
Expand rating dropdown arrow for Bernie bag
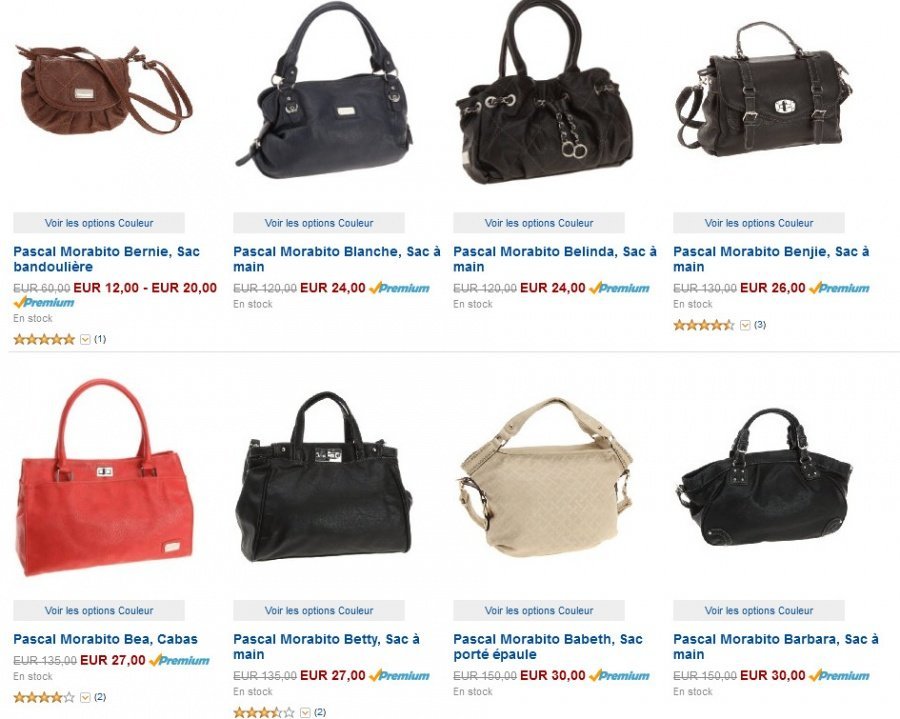click(x=85, y=340)
